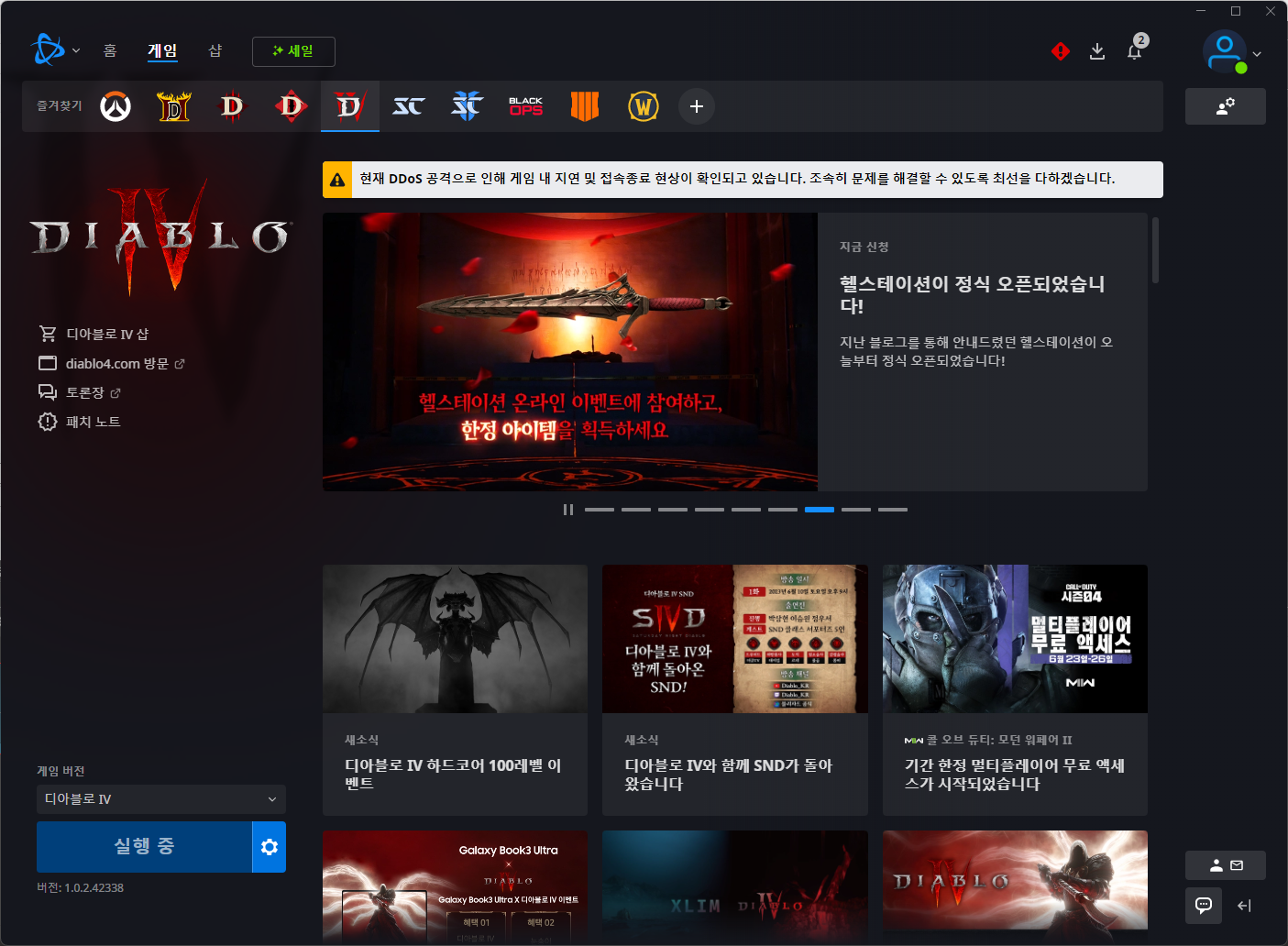Open the chat bubble icon
1288x946 pixels.
pyautogui.click(x=1204, y=906)
